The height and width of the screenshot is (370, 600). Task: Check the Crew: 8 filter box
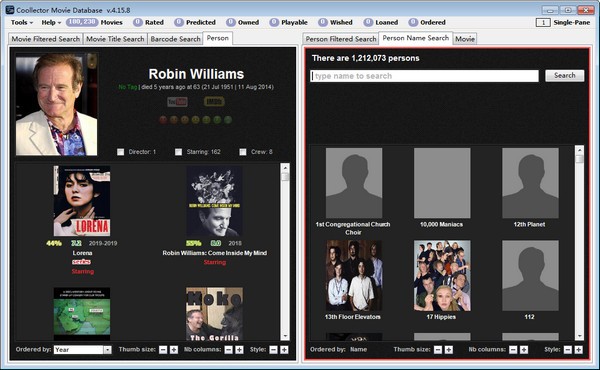coord(243,152)
